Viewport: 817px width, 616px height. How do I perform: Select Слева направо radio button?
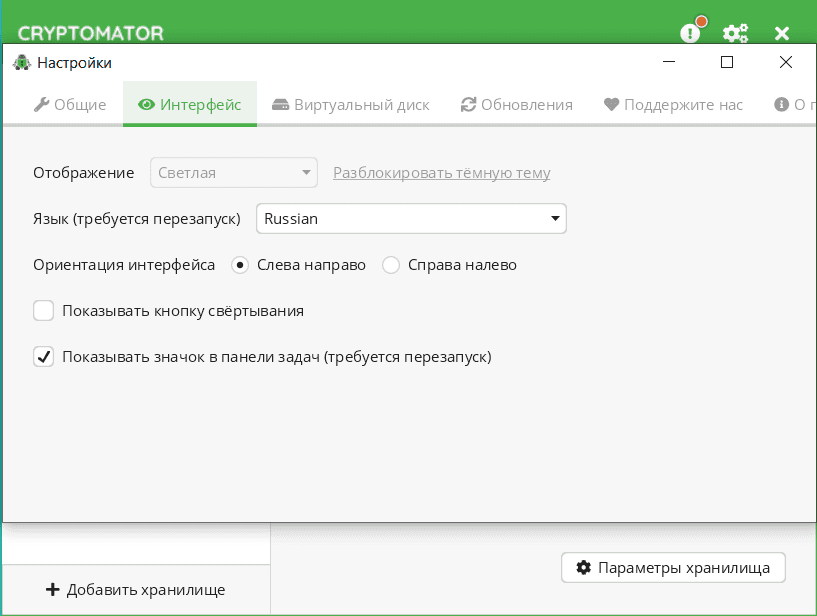click(x=240, y=265)
